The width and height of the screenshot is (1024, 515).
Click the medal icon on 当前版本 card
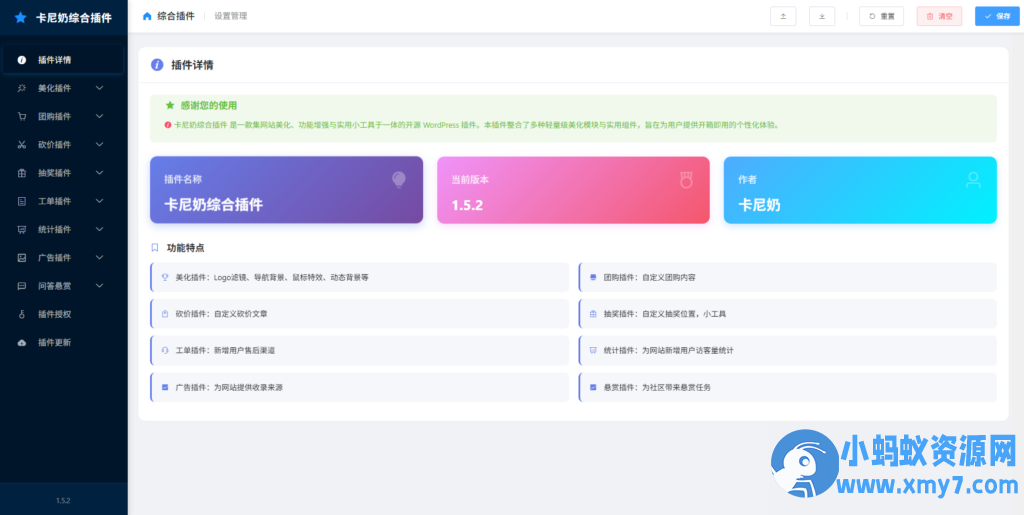[x=685, y=179]
